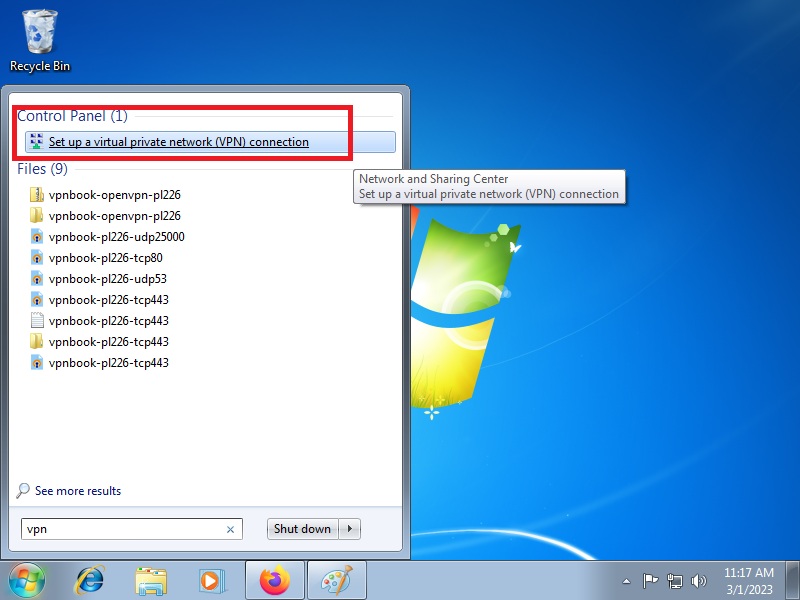The width and height of the screenshot is (800, 600).
Task: Open 'Set up a virtual private network (VPN) connection'
Action: tap(178, 142)
